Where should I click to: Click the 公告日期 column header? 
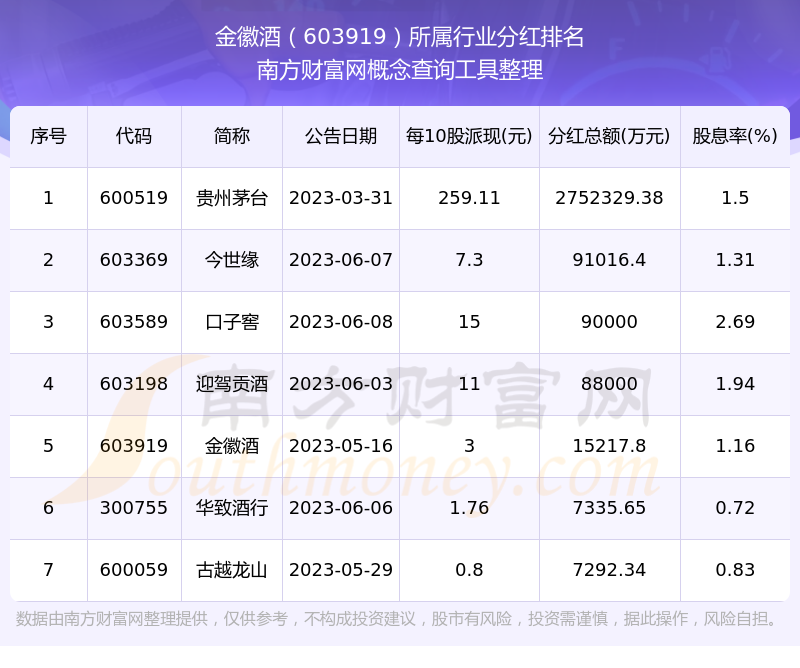coord(341,136)
